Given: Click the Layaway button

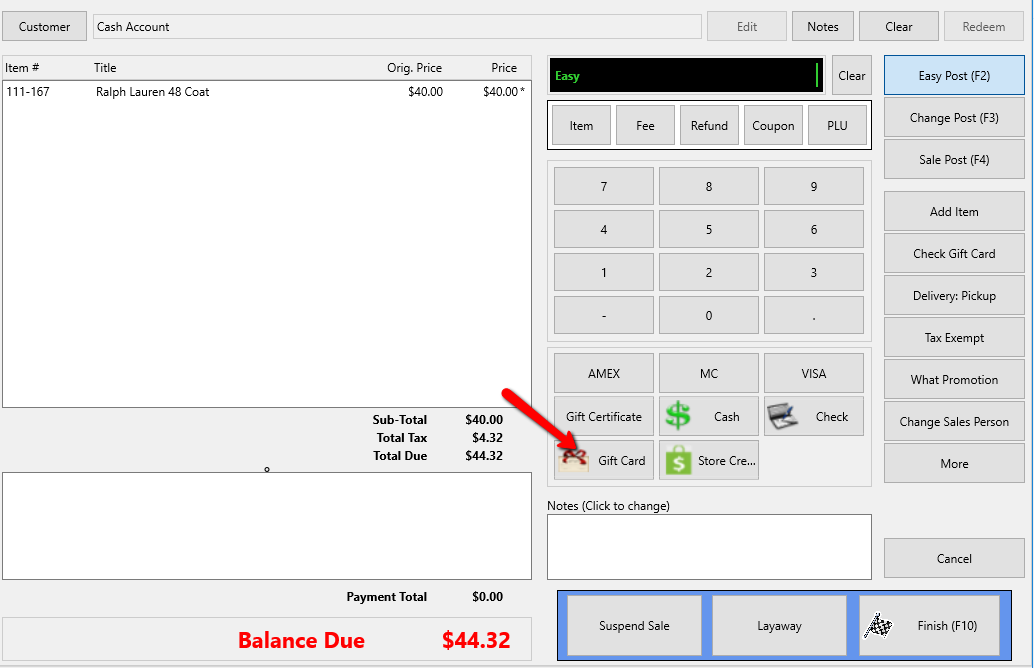Looking at the screenshot, I should [779, 625].
